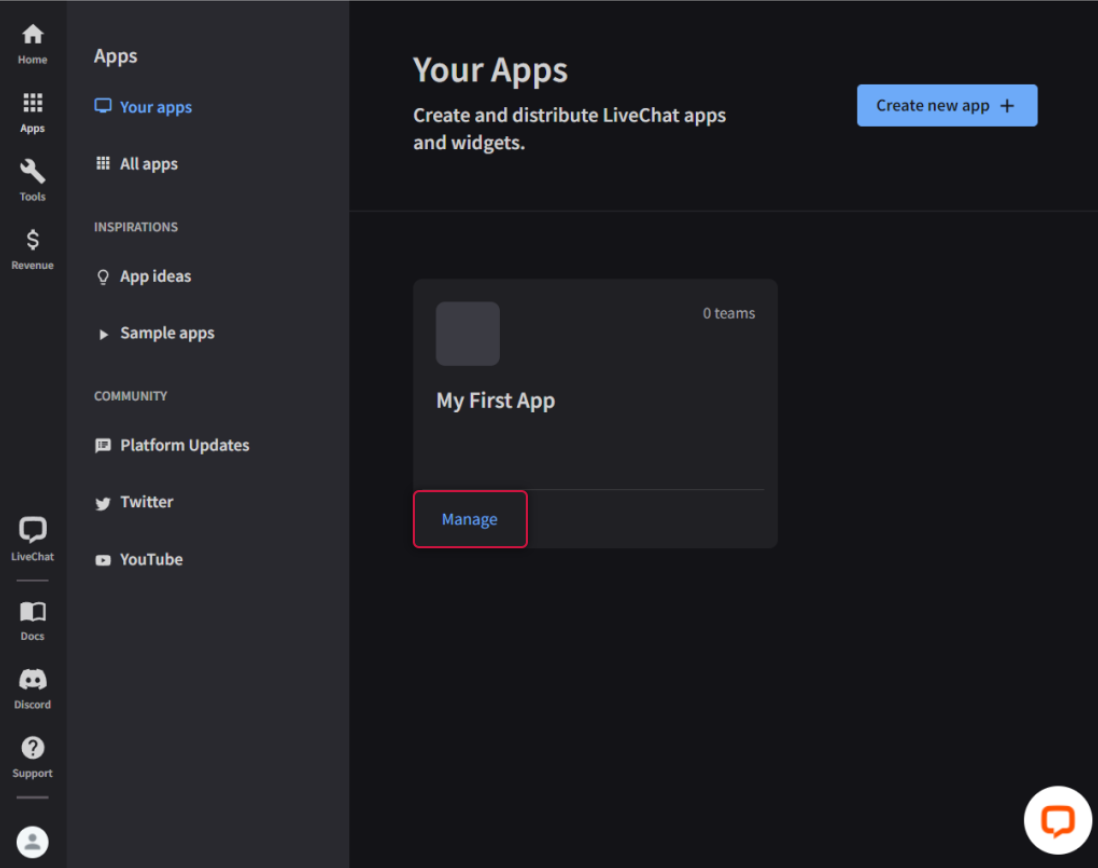
Task: Click the Create new app button
Action: (x=946, y=106)
